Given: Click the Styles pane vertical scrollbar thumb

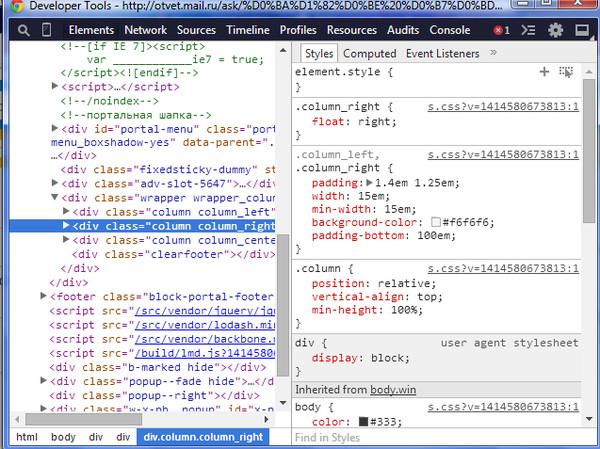Looking at the screenshot, I should point(589,151).
